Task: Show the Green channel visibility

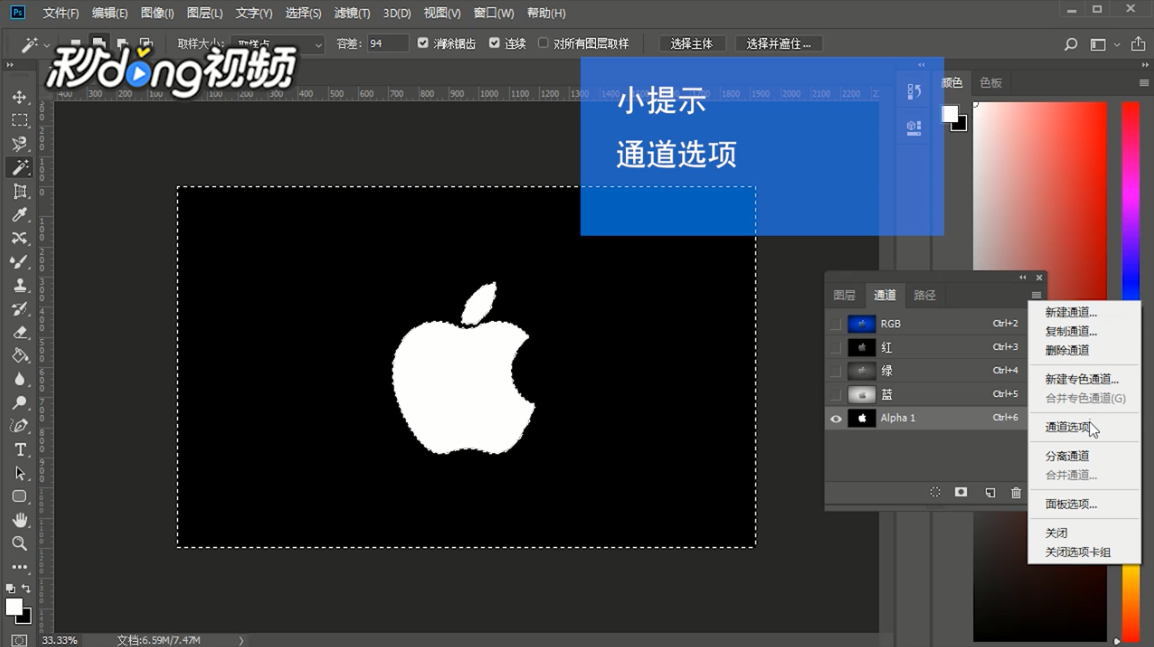Action: 835,371
